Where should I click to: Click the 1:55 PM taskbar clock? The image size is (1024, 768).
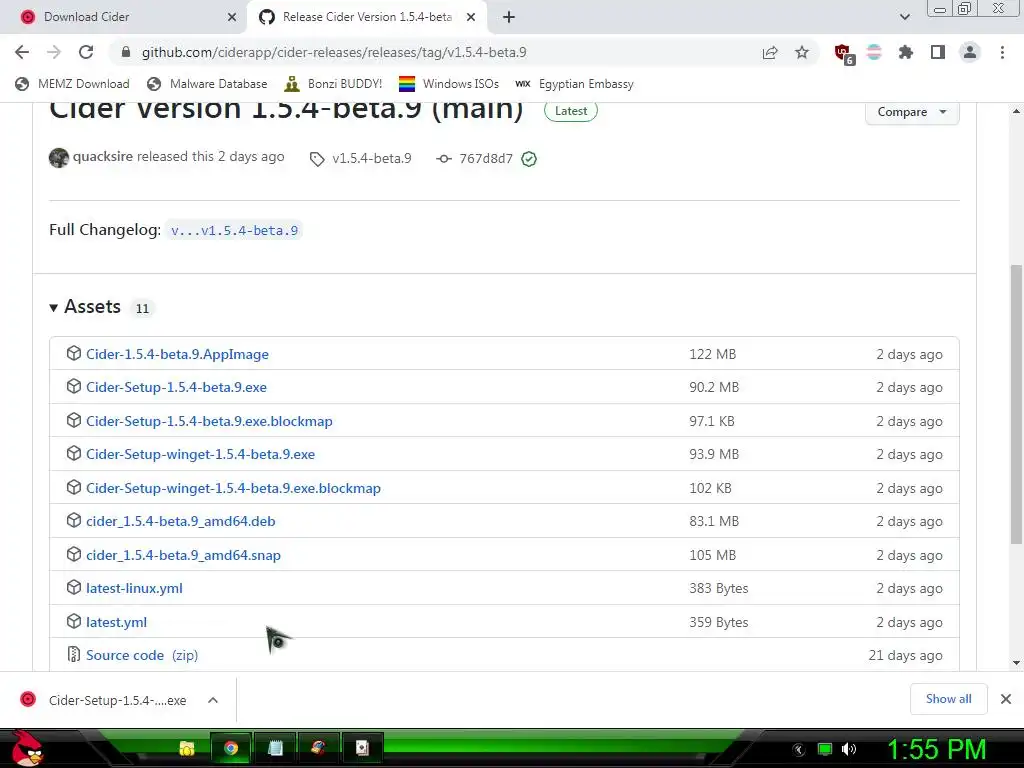click(x=936, y=750)
